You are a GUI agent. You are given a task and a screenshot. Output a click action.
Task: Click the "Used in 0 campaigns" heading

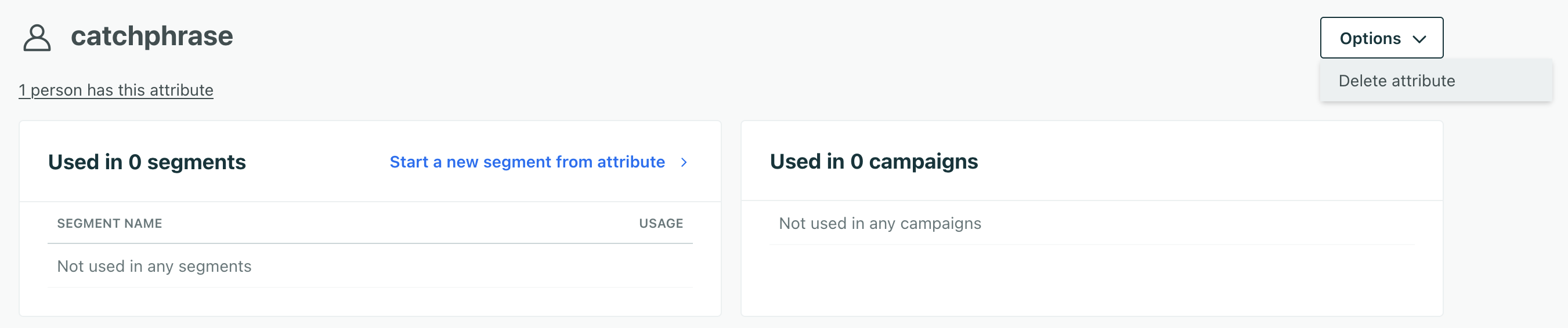873,162
